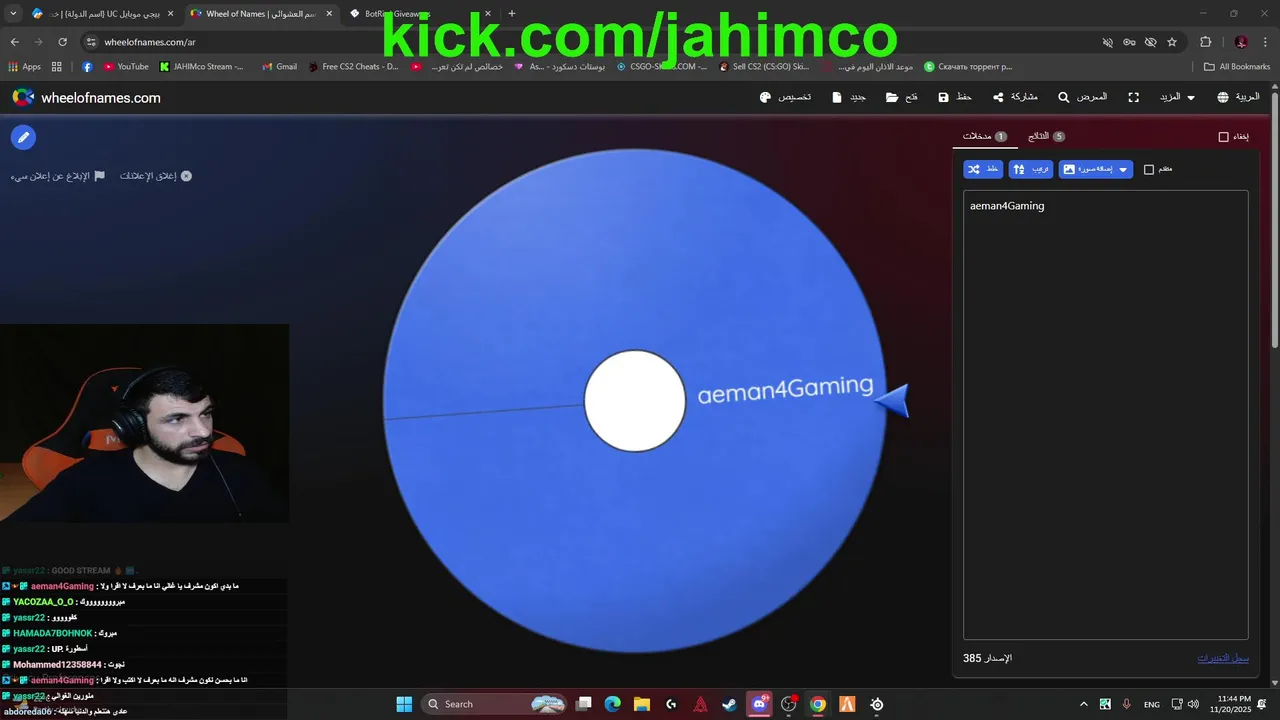This screenshot has height=720, width=1280.
Task: Click the blue pencil edit button
Action: coord(23,137)
